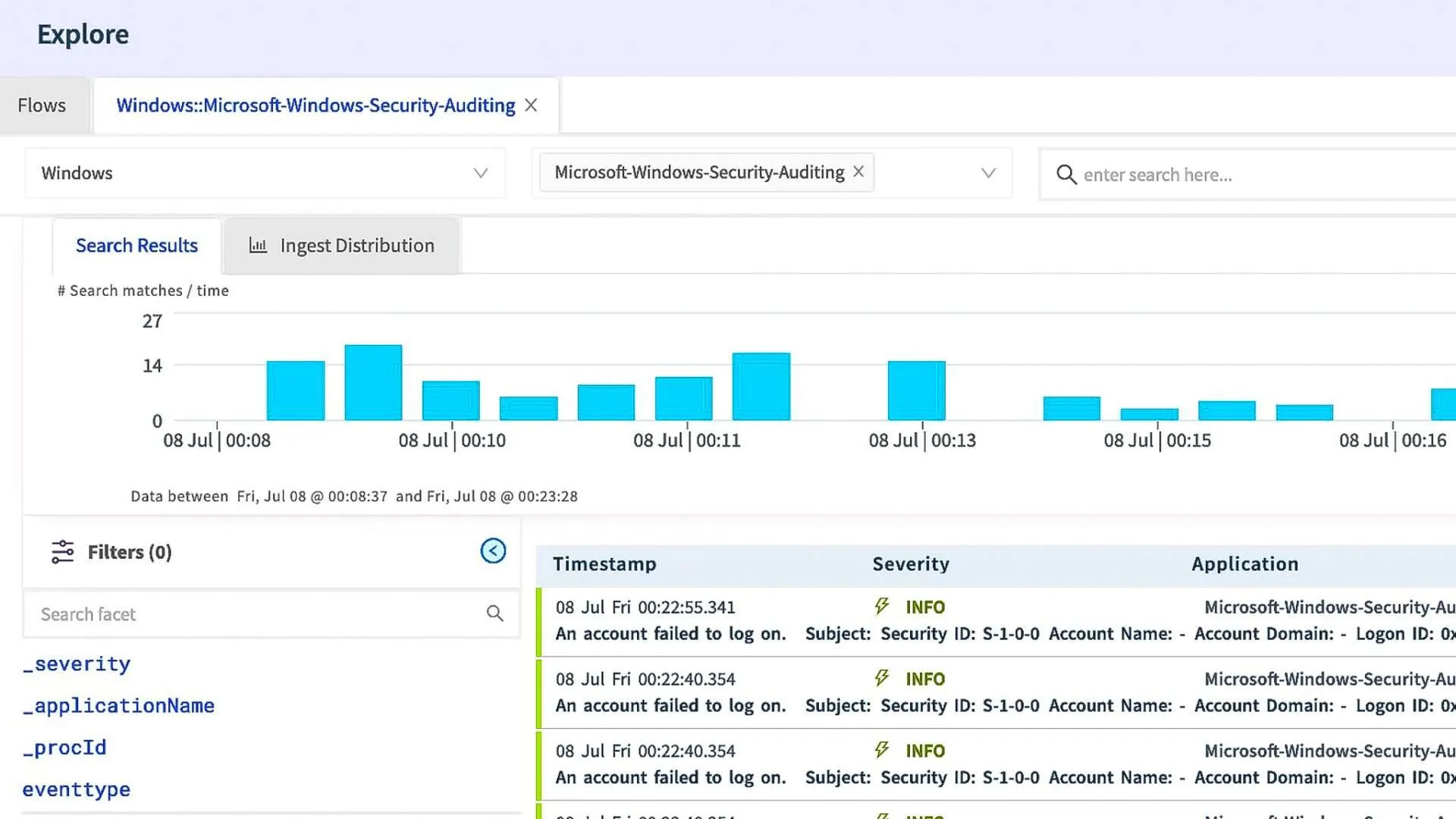The image size is (1456, 819).
Task: Sort by the Application column header
Action: pyautogui.click(x=1244, y=564)
